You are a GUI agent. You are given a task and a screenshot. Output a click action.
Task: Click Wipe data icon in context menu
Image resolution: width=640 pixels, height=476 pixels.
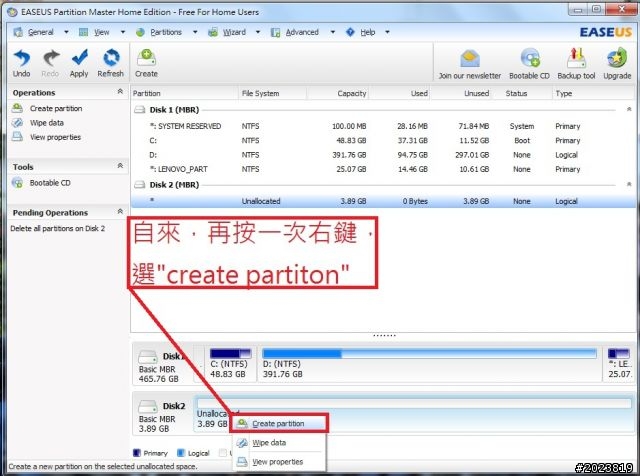pos(242,443)
